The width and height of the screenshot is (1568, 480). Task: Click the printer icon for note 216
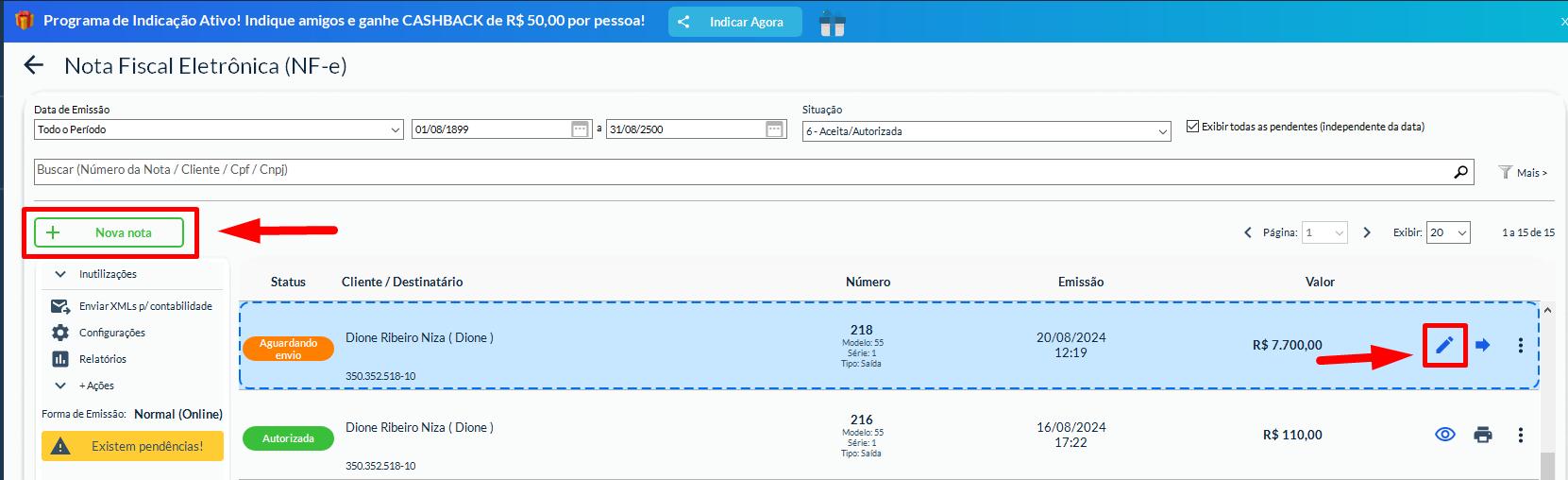pyautogui.click(x=1483, y=435)
